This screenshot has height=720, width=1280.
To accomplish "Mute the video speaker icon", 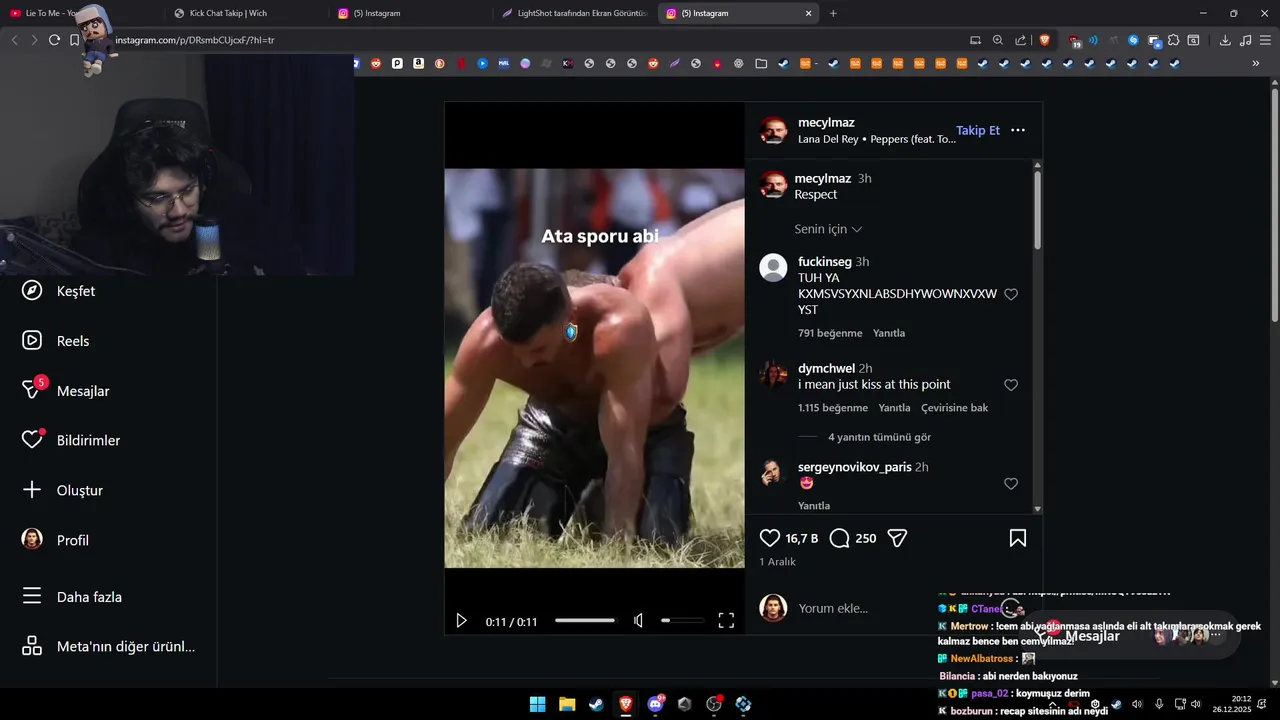I will (x=638, y=621).
